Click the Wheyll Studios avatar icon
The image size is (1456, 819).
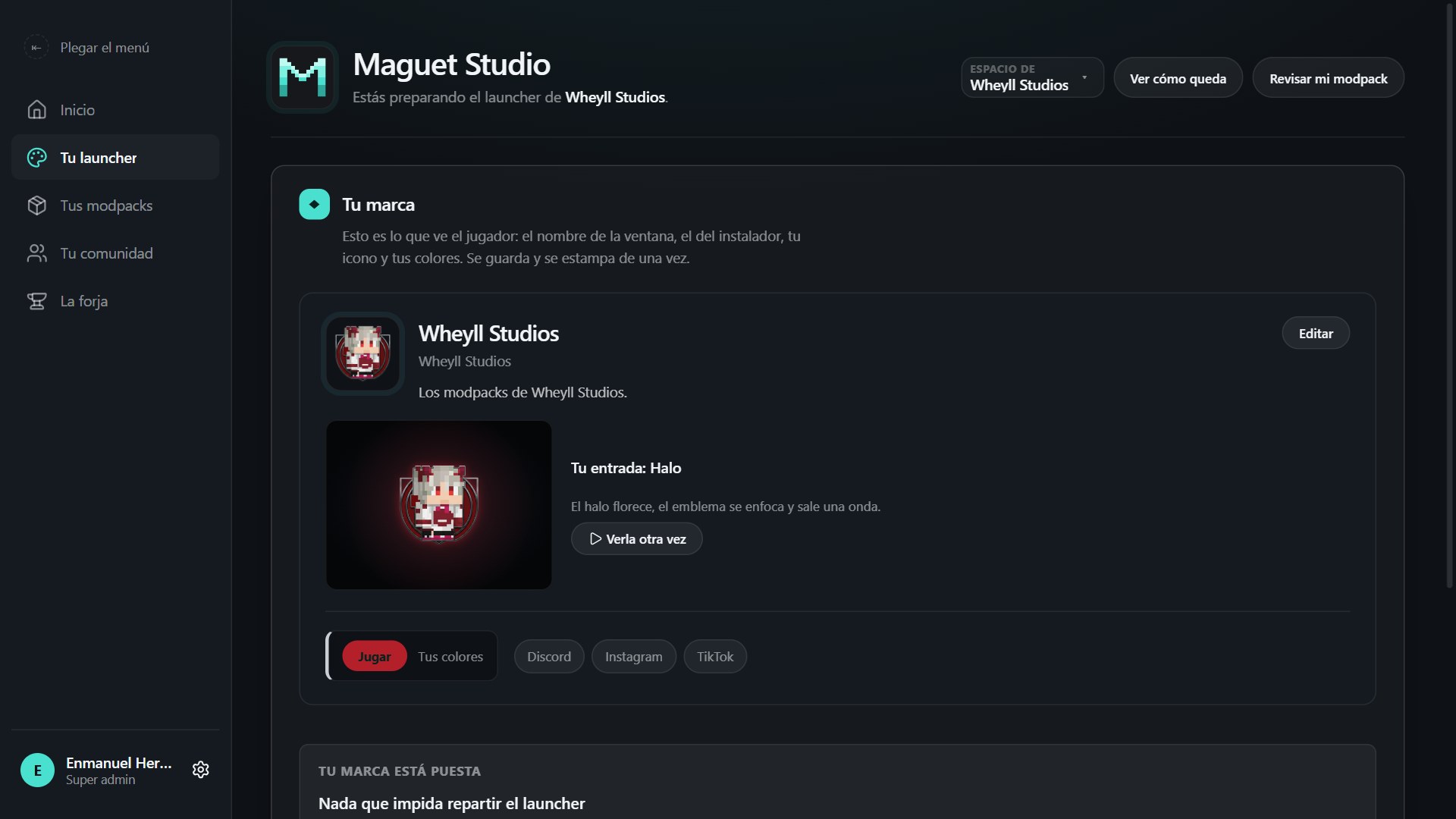(362, 353)
